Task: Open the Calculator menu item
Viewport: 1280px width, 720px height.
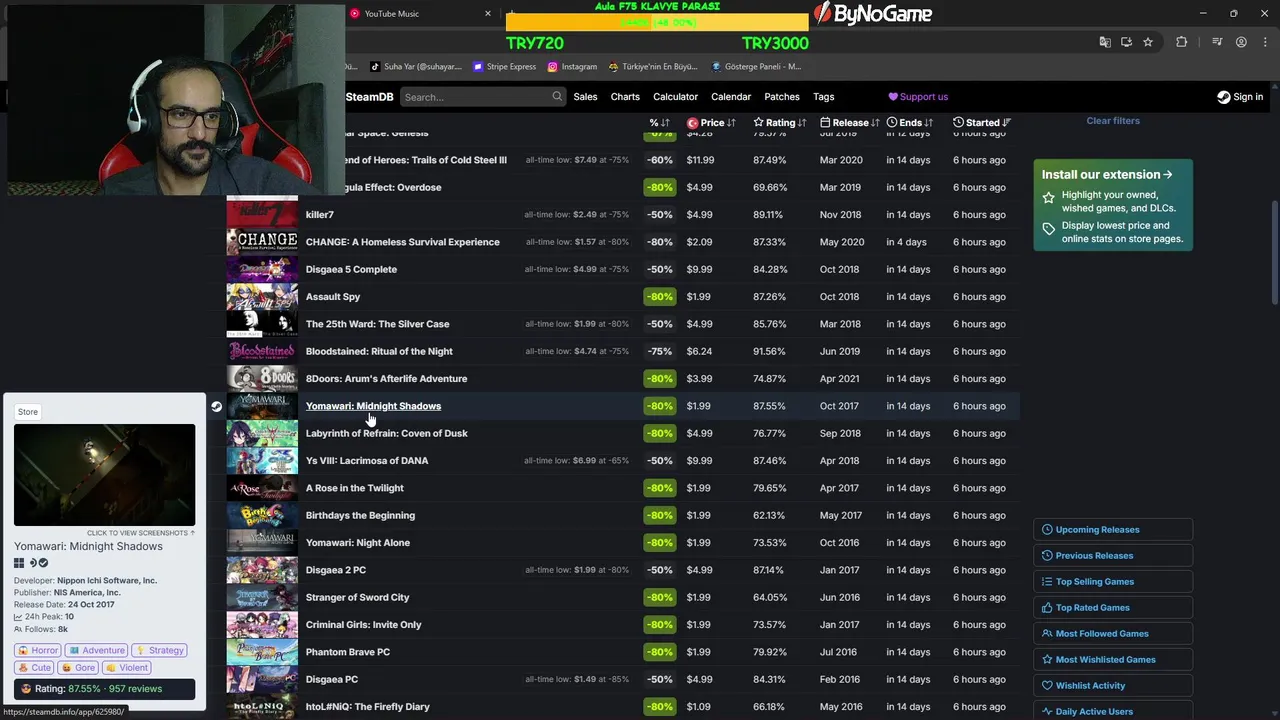Action: pyautogui.click(x=675, y=97)
